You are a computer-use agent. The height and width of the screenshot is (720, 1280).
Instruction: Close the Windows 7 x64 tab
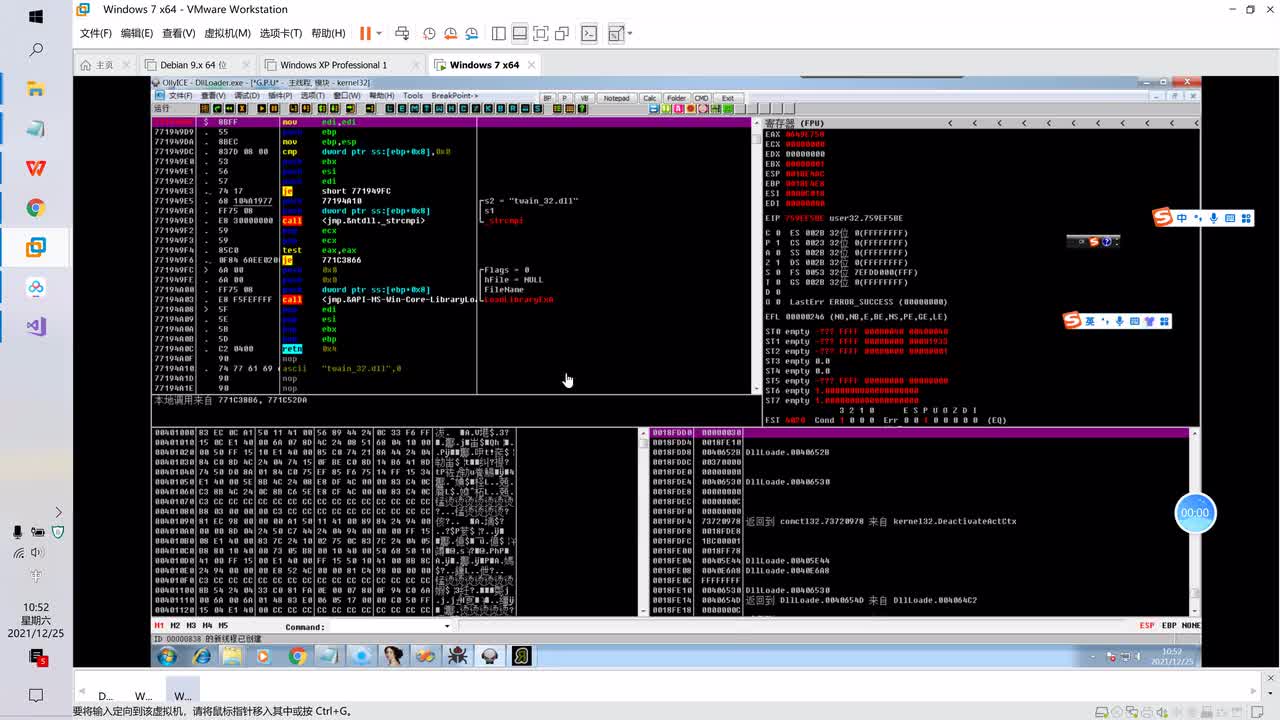pos(531,65)
